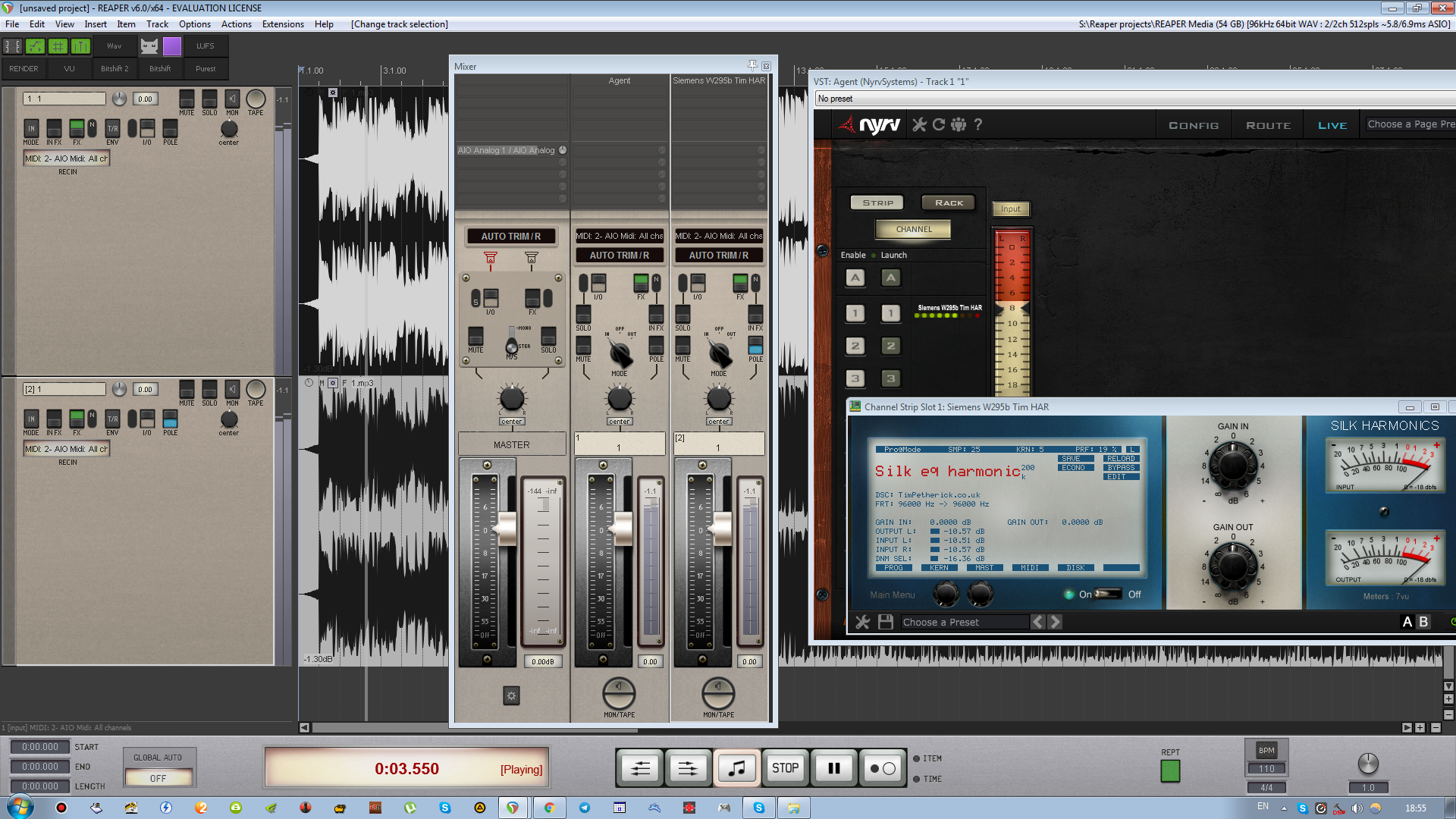Click AUTO TRIM/R on master mixer strip

[510, 237]
